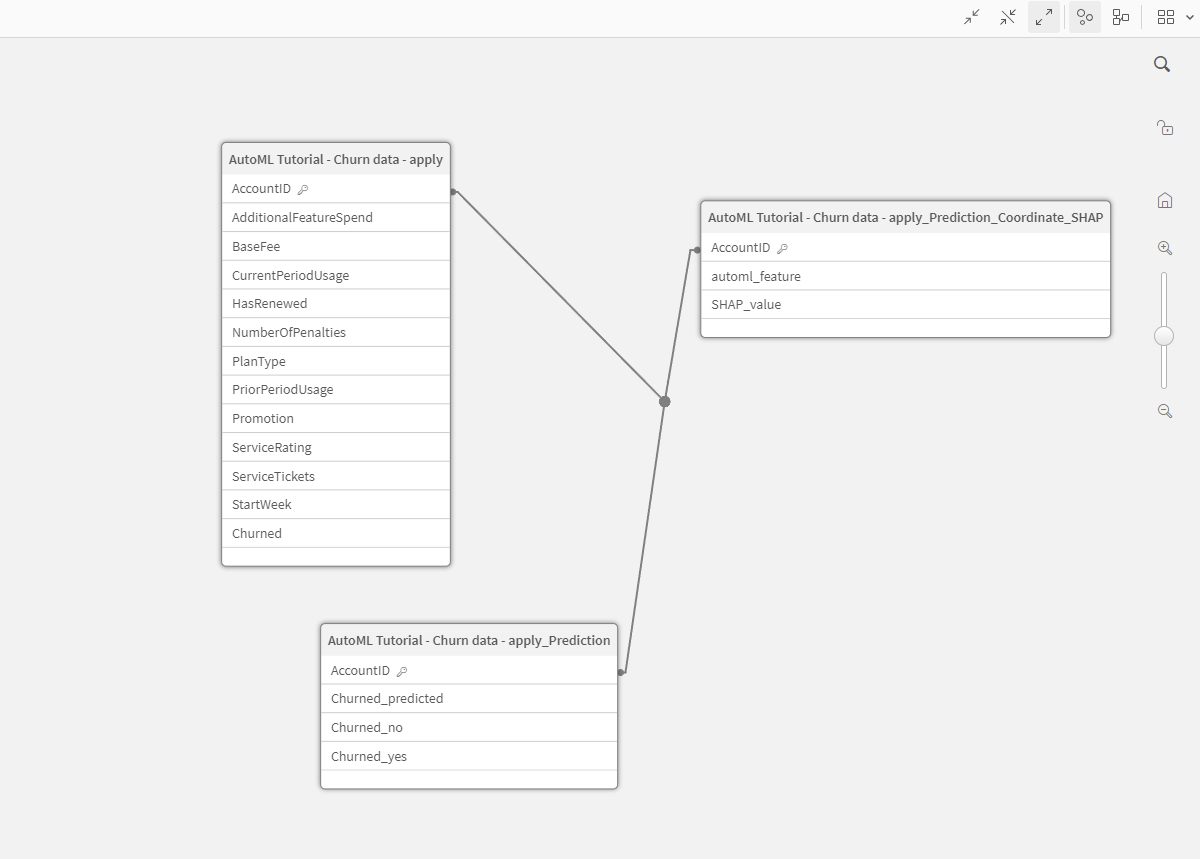Click key icon beside AccountID in apply_Prediction table
The image size is (1200, 859).
[402, 672]
